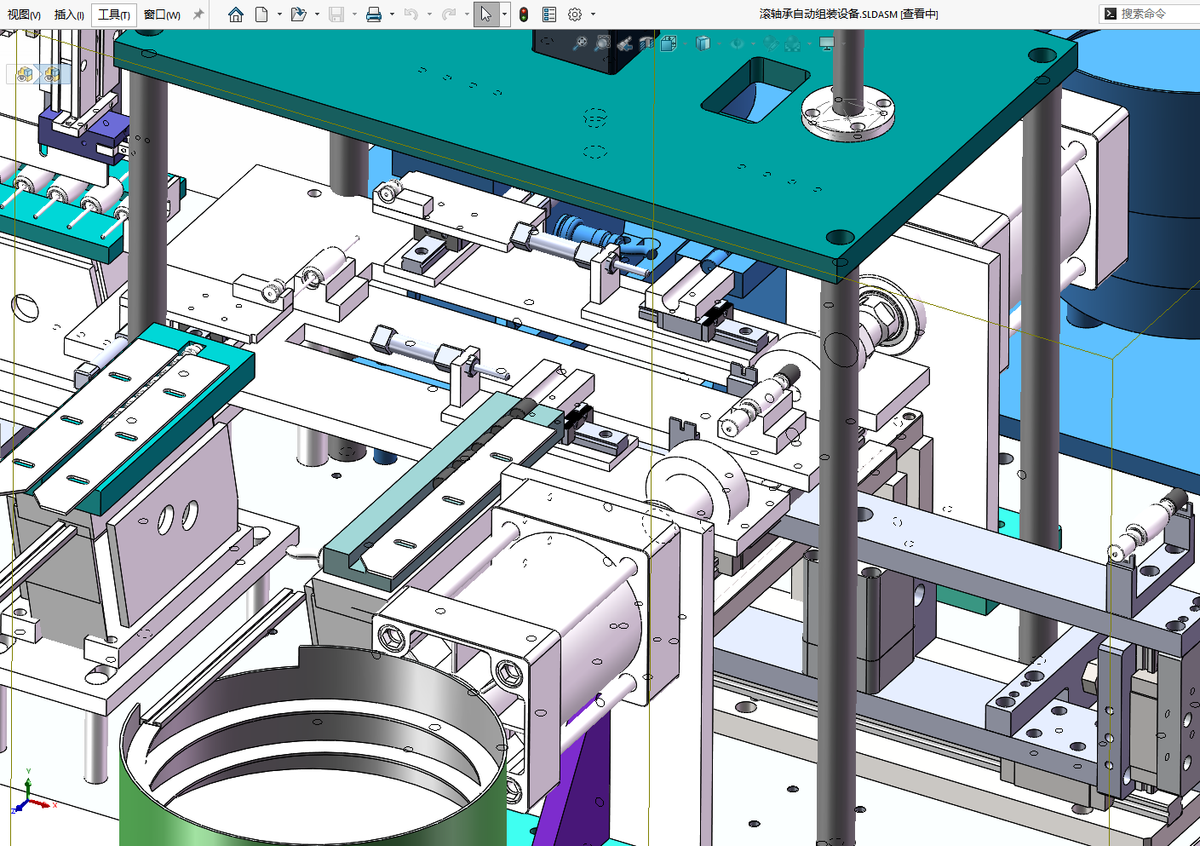The height and width of the screenshot is (846, 1200).
Task: Click the Save disk icon
Action: [336, 15]
